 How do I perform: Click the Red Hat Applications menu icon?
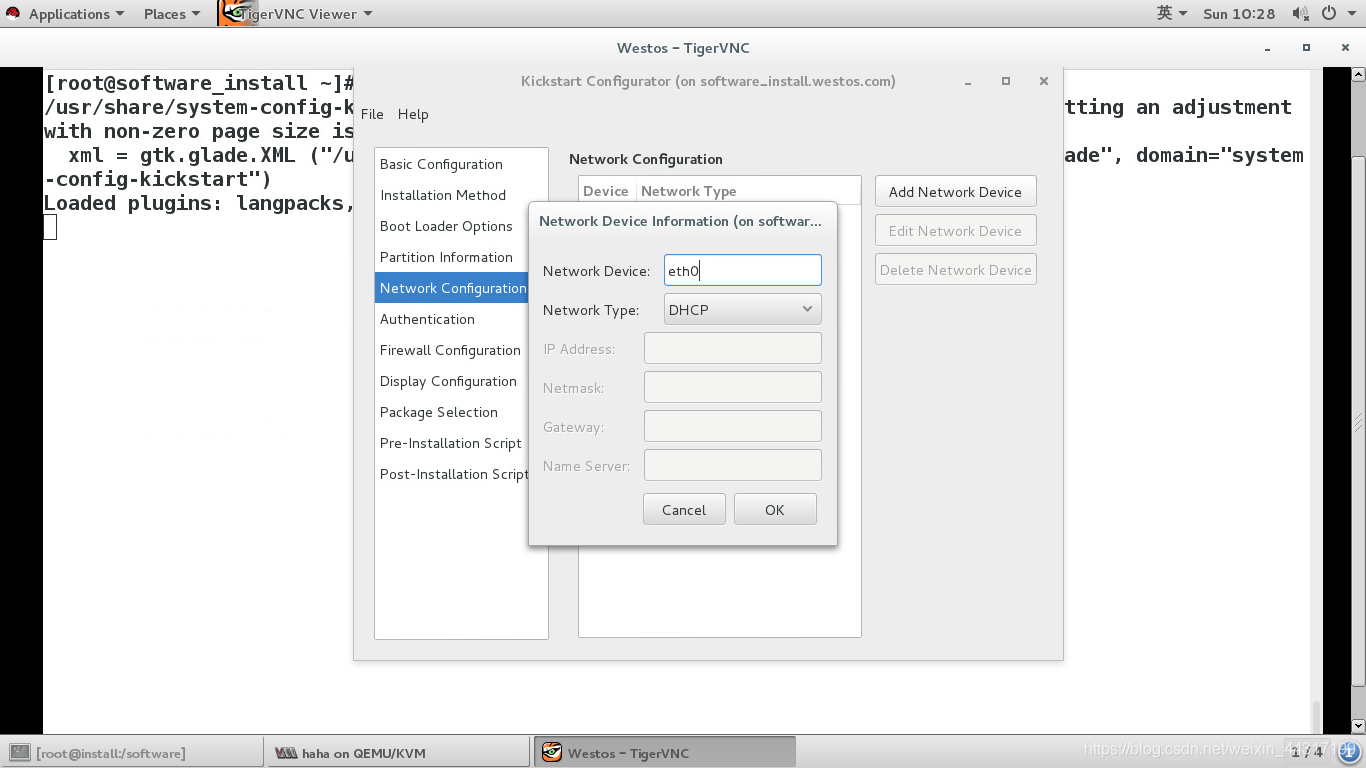[13, 13]
